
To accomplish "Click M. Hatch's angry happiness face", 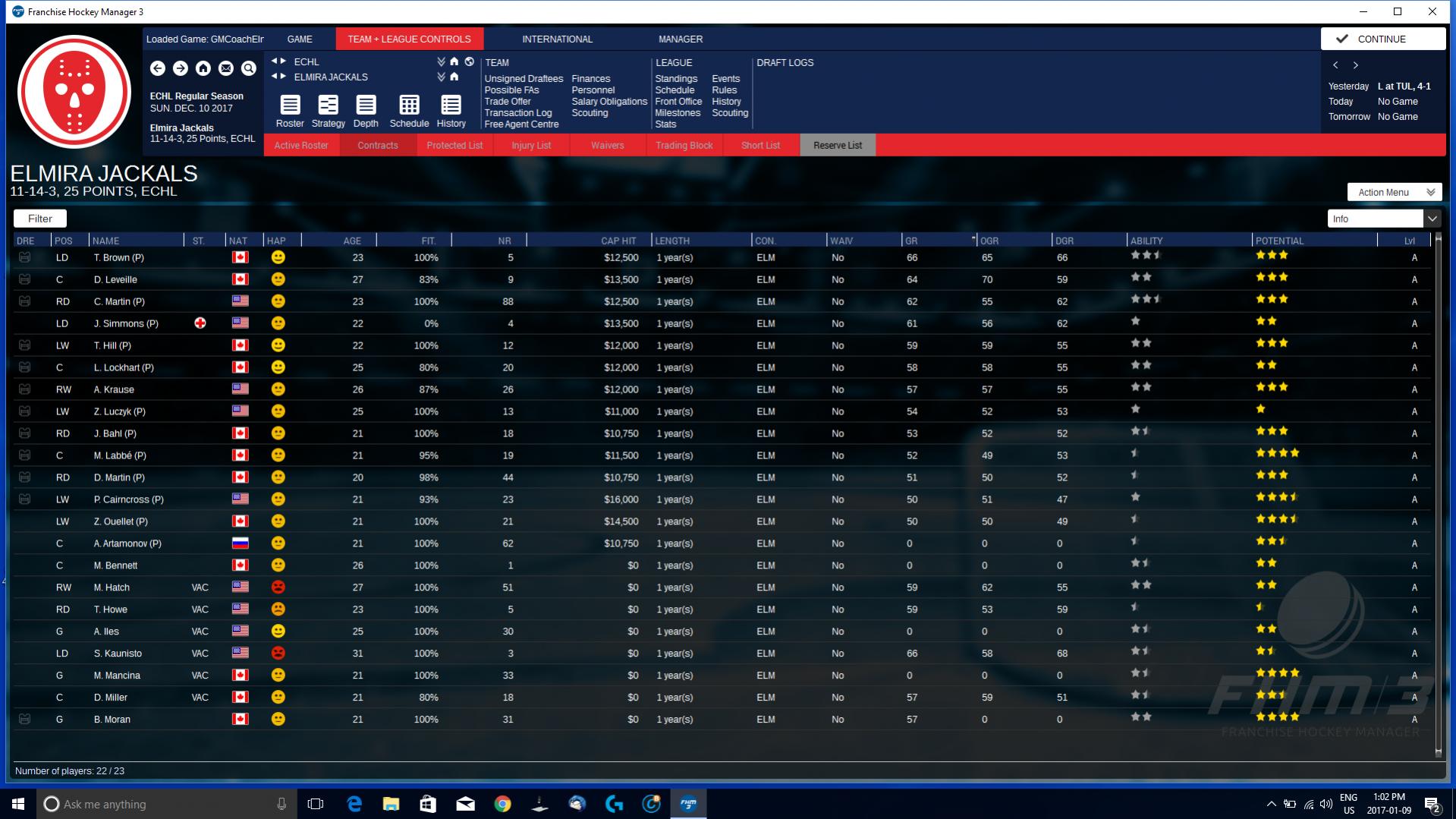I will click(278, 587).
